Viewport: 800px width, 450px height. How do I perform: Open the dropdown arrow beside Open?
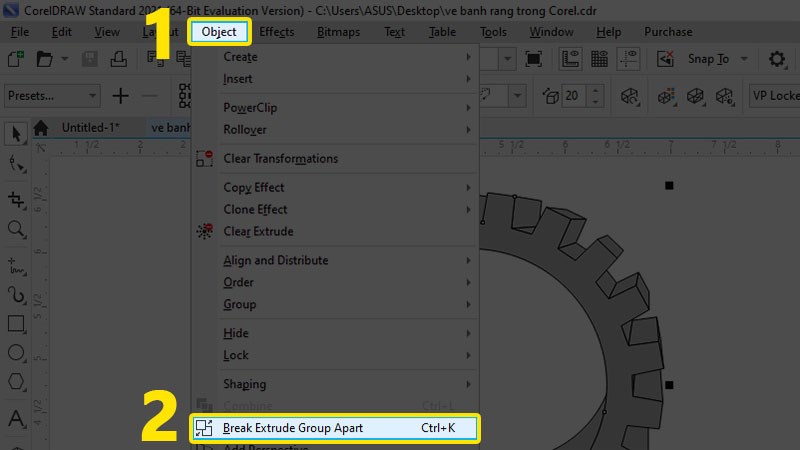[x=64, y=59]
